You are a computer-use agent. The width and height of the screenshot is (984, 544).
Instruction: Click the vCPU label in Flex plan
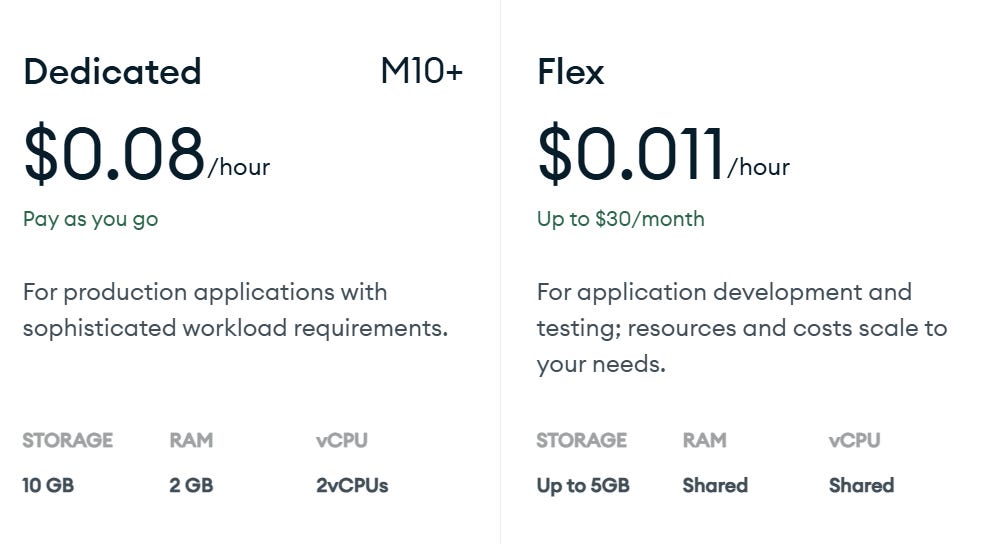[x=855, y=440]
